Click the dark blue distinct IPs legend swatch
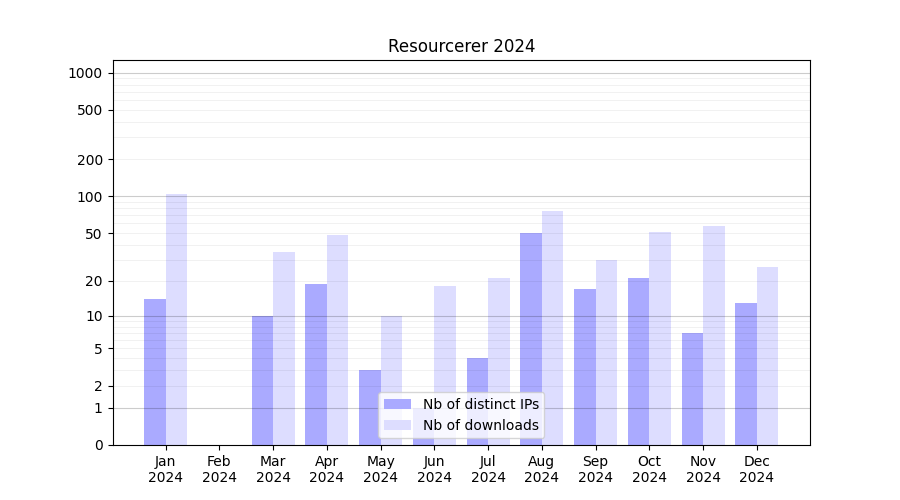This screenshot has height=500, width=900. pos(397,404)
